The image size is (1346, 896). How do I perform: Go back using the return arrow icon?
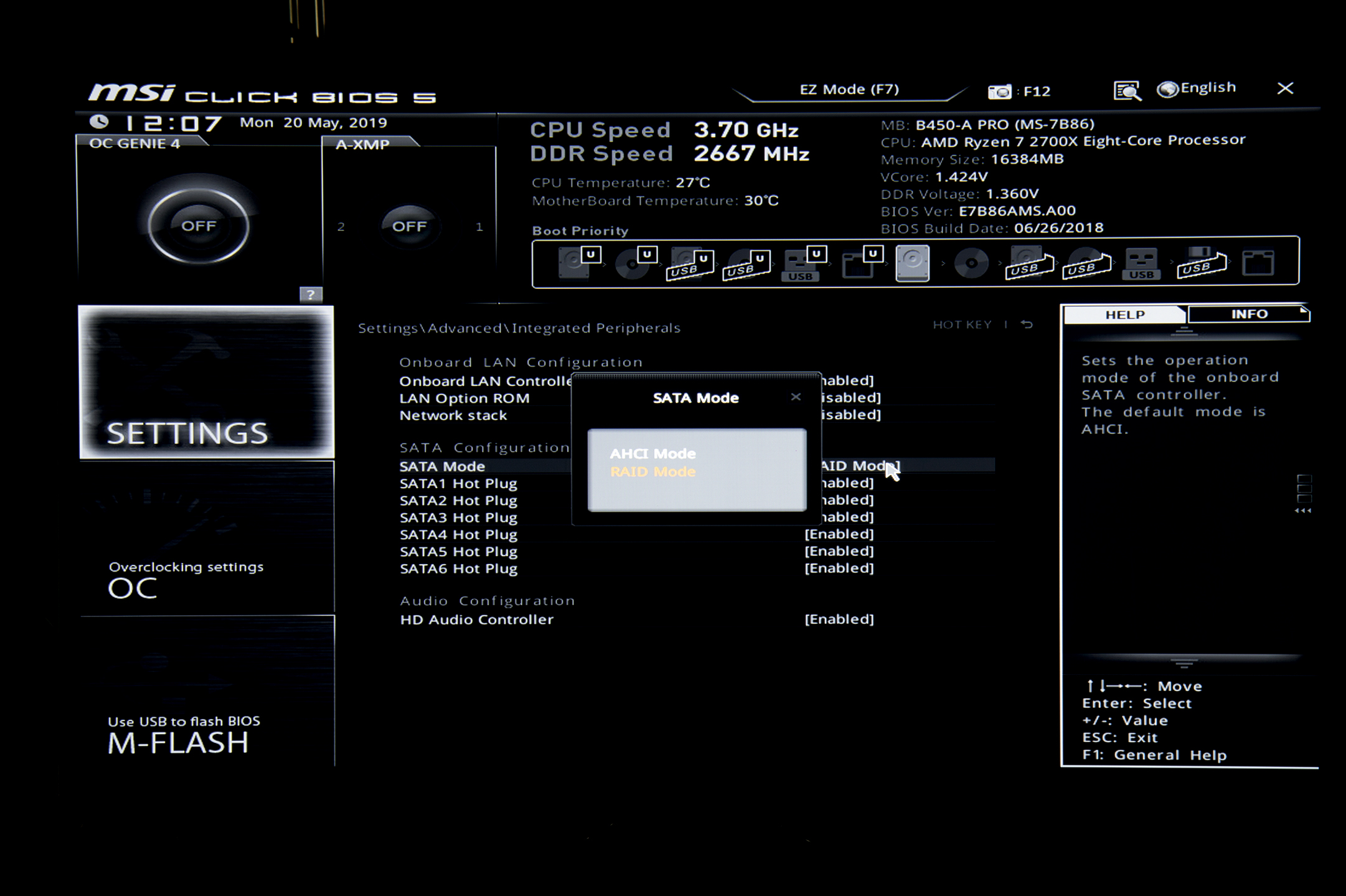coord(1027,324)
